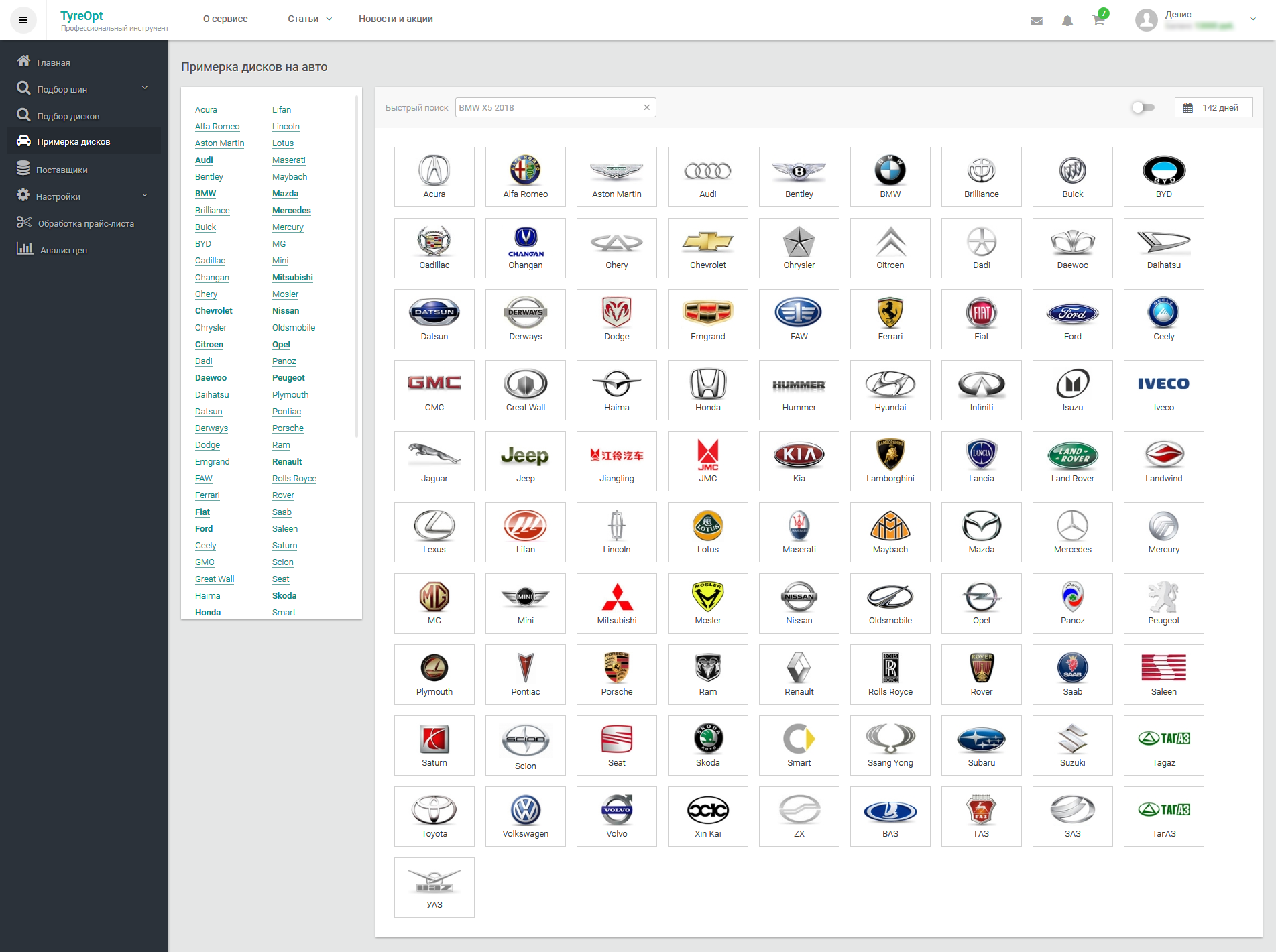The width and height of the screenshot is (1276, 952).
Task: Choose the Ford logo tile
Action: [x=1073, y=319]
